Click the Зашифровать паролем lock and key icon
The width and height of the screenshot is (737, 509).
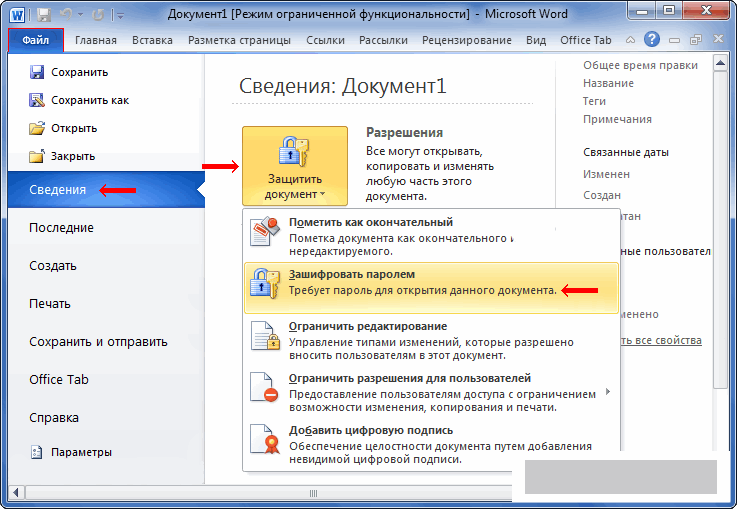pyautogui.click(x=265, y=283)
